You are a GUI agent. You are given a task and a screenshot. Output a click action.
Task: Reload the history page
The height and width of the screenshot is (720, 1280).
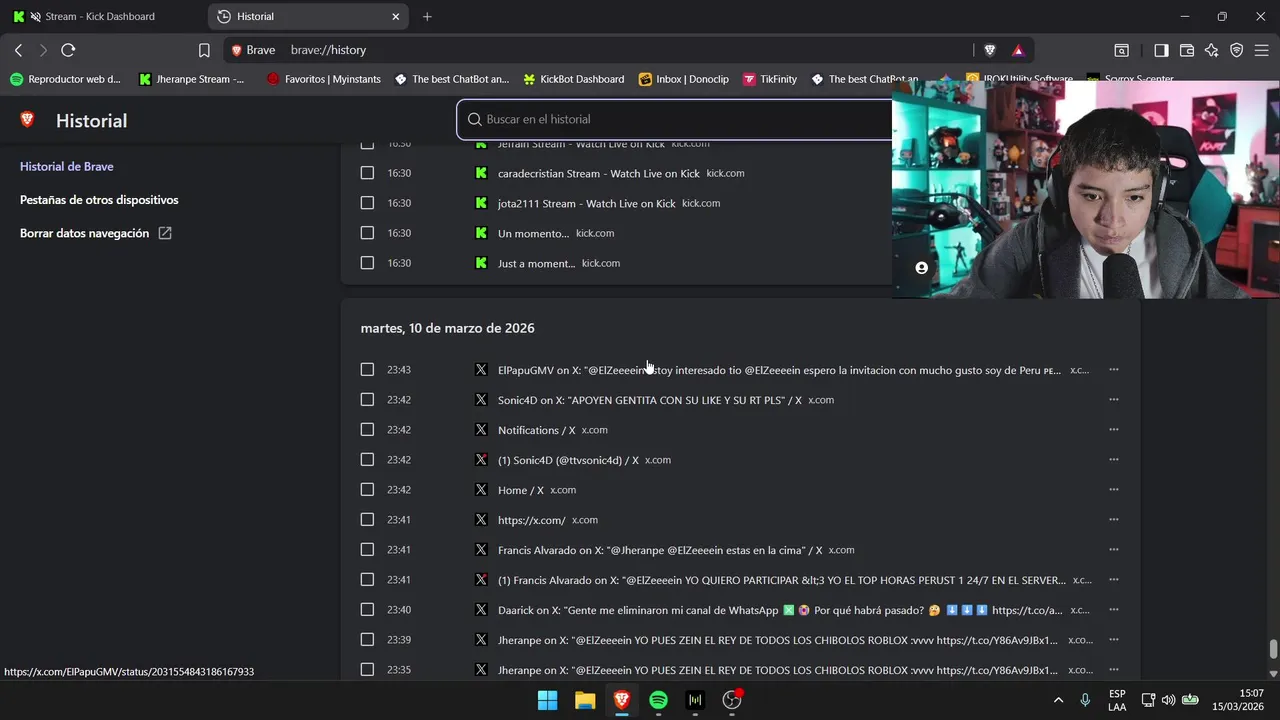(68, 50)
